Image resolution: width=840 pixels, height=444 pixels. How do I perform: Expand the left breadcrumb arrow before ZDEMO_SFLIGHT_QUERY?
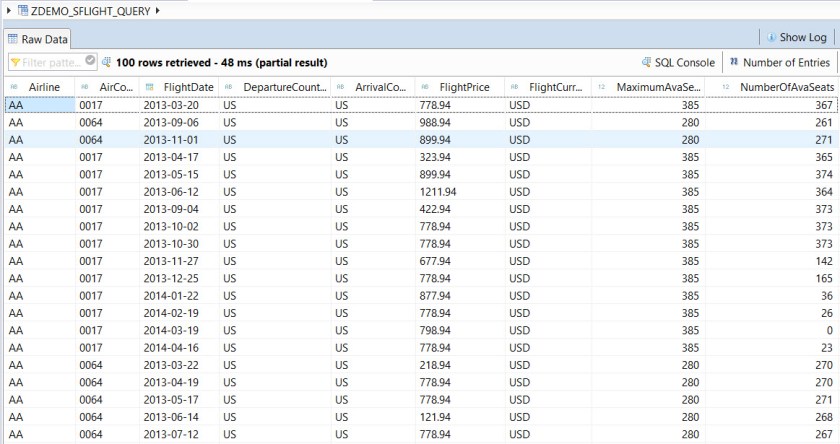click(8, 10)
